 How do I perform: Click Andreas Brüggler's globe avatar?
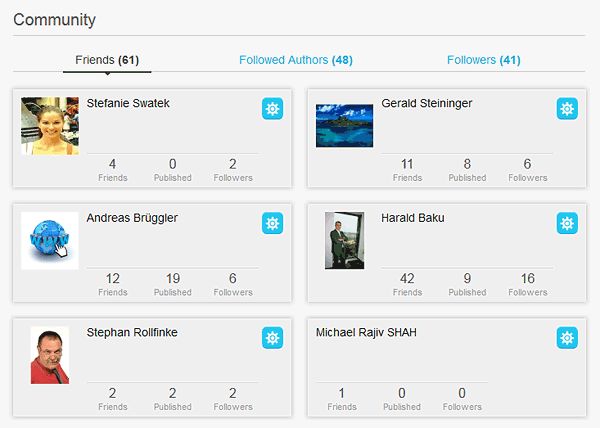(x=49, y=240)
